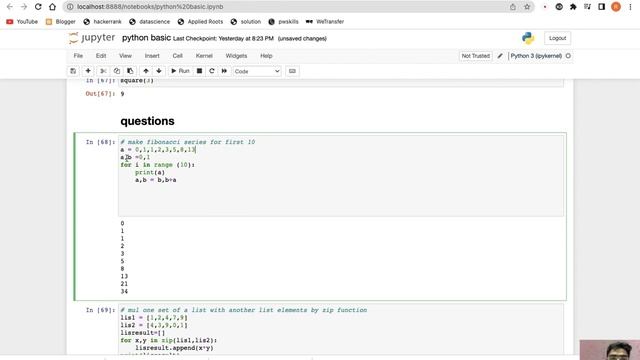
Task: Share this page via the share icon
Action: pos(513,7)
